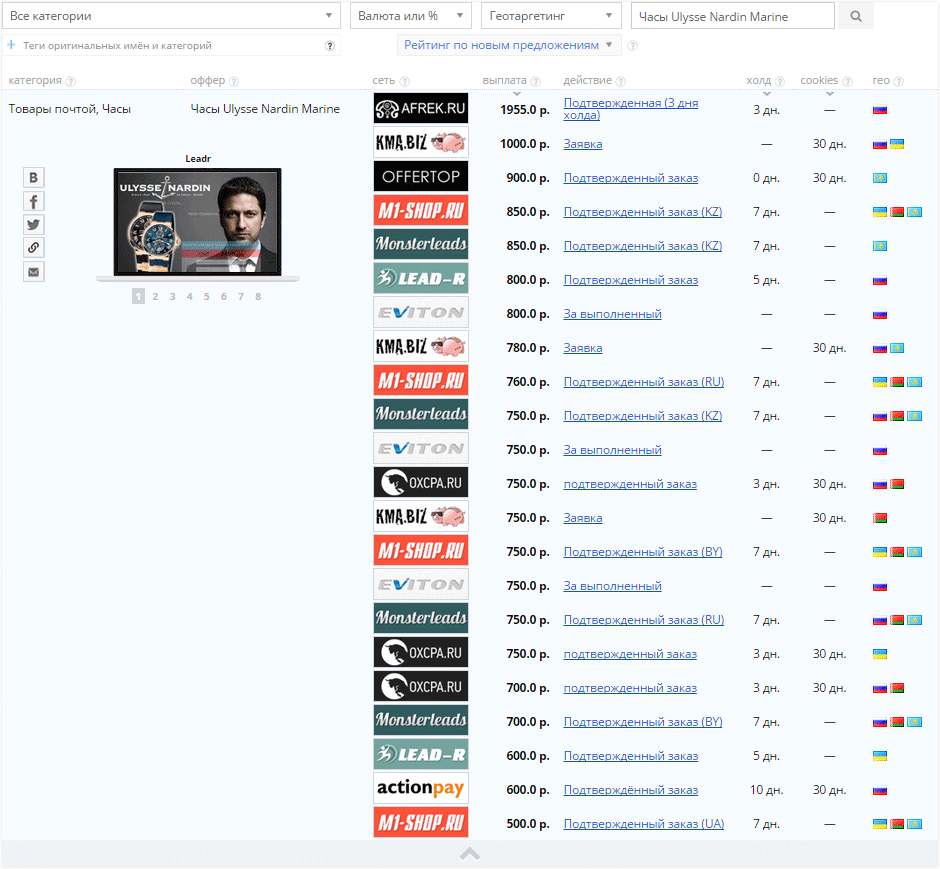The width and height of the screenshot is (940, 869).
Task: Click the Ulysse Nardin landing page thumbnail
Action: pos(197,222)
